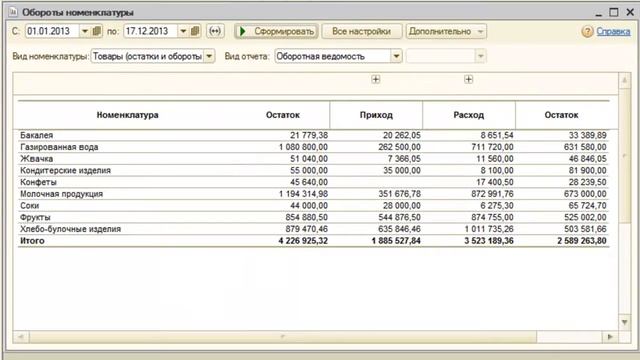This screenshot has width=640, height=360.
Task: Click cell value 1 194 314,98
Action: 303,194
